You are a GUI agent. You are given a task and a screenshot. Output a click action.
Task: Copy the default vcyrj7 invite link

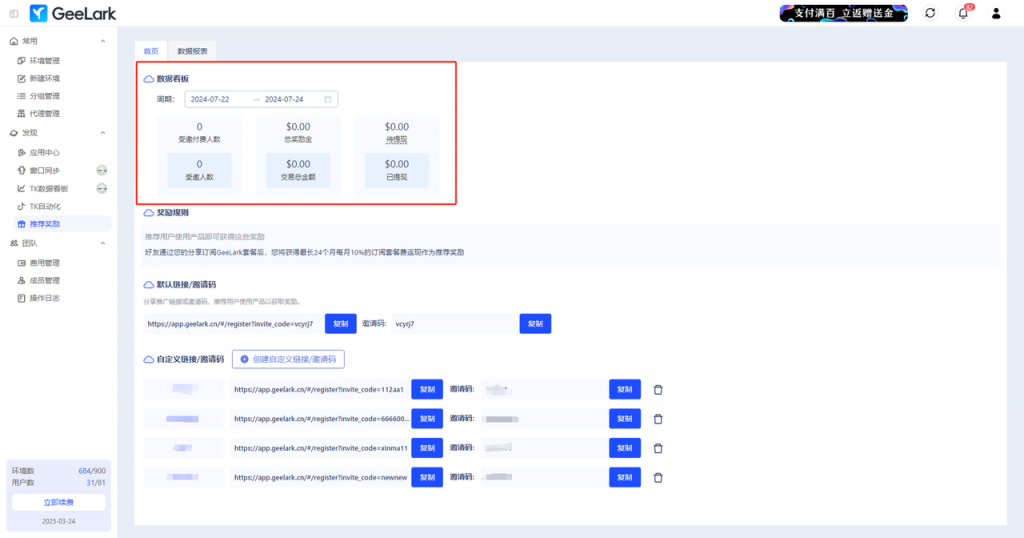340,324
